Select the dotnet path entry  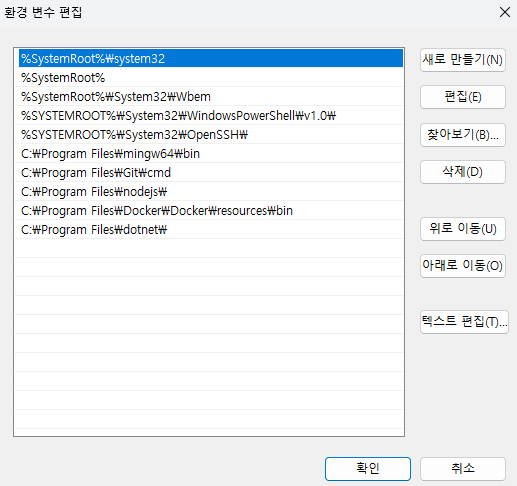tap(209, 229)
